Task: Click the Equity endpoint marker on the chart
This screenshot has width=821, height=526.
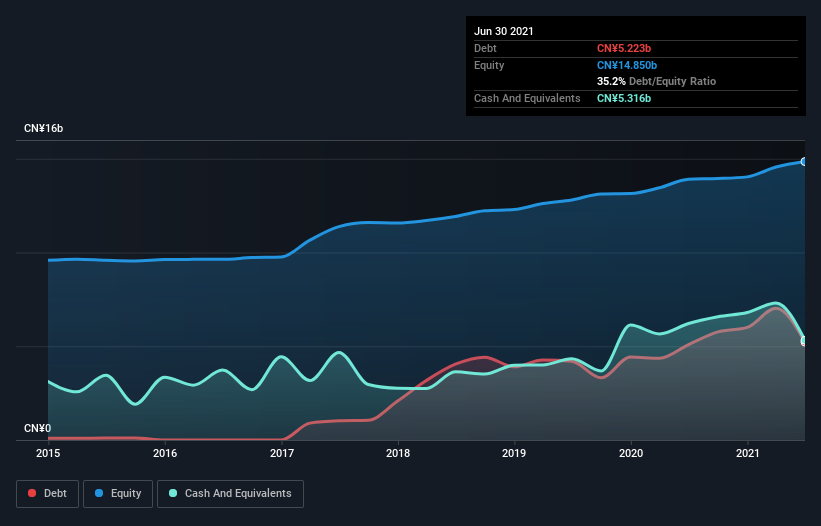Action: pyautogui.click(x=804, y=162)
